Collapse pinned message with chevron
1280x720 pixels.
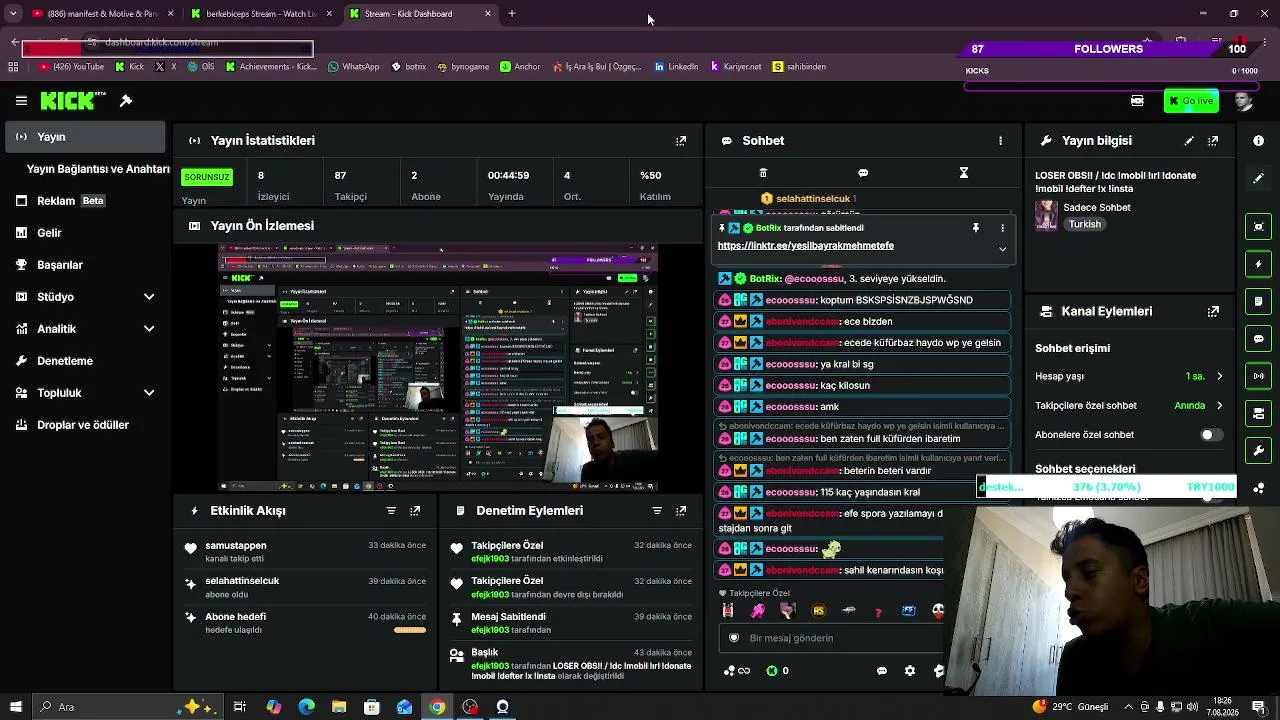(1002, 249)
